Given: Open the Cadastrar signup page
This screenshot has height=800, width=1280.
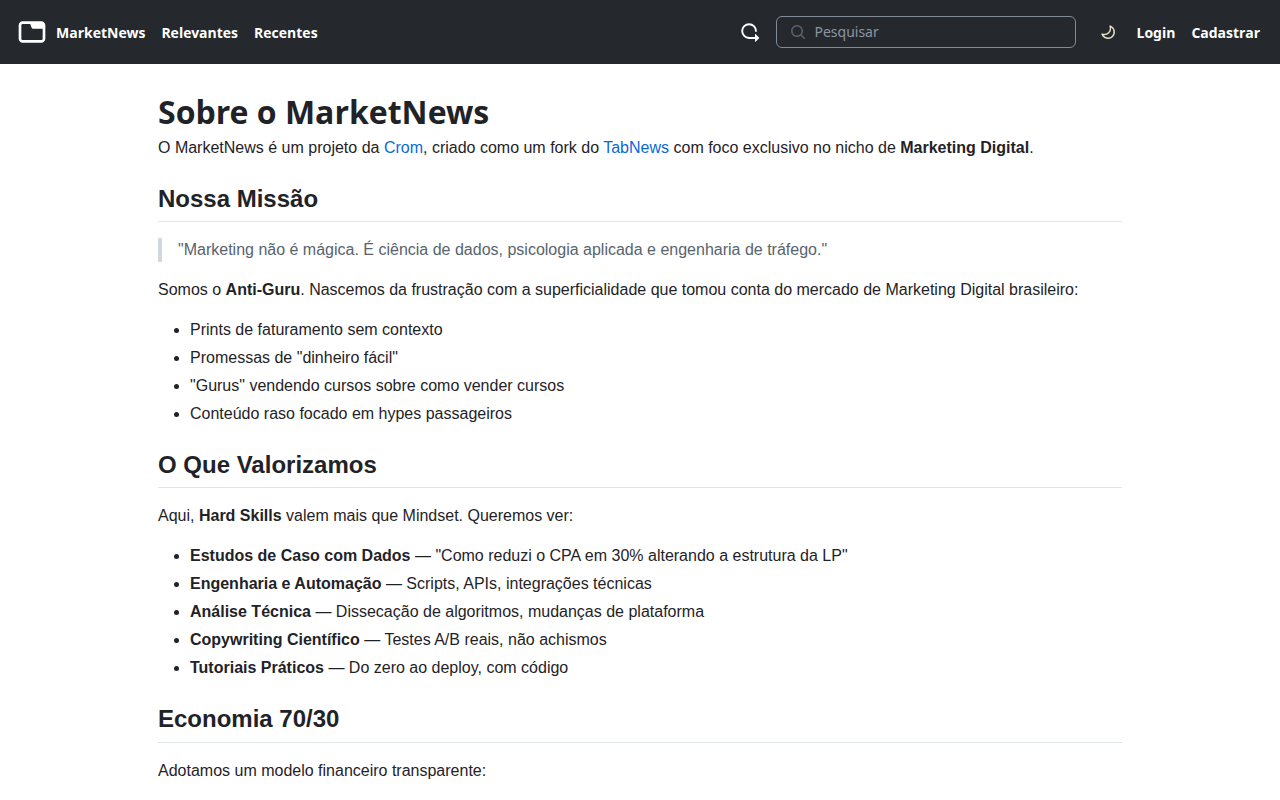Looking at the screenshot, I should [1226, 33].
